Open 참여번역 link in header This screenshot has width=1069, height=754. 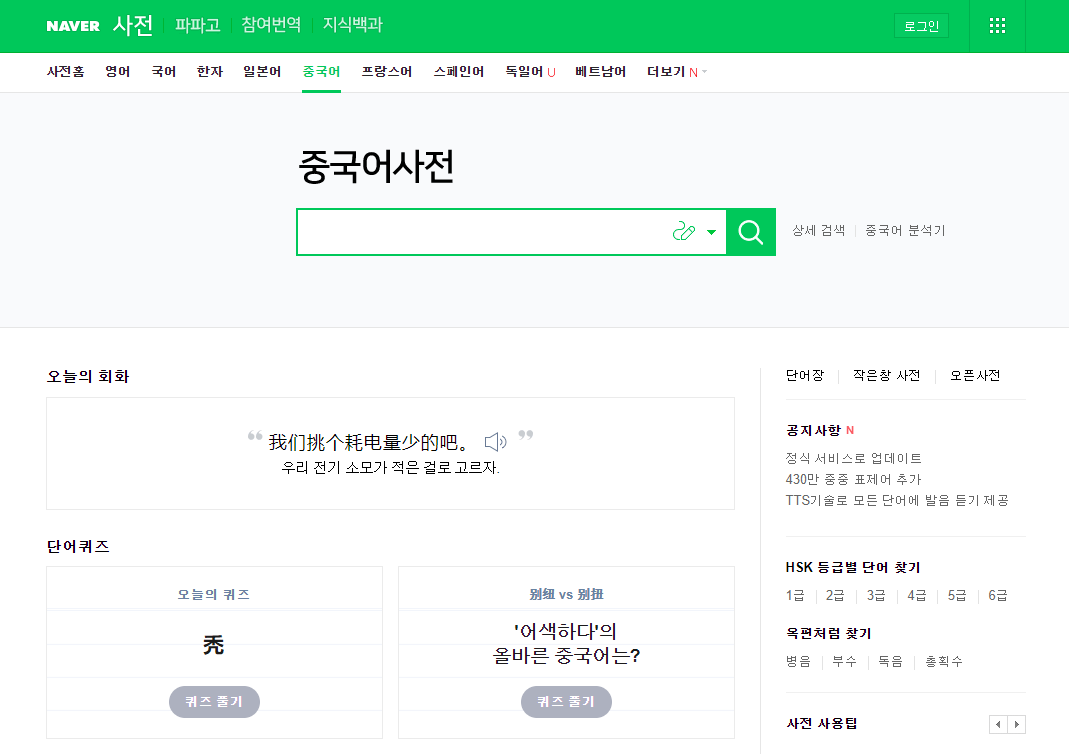click(271, 25)
